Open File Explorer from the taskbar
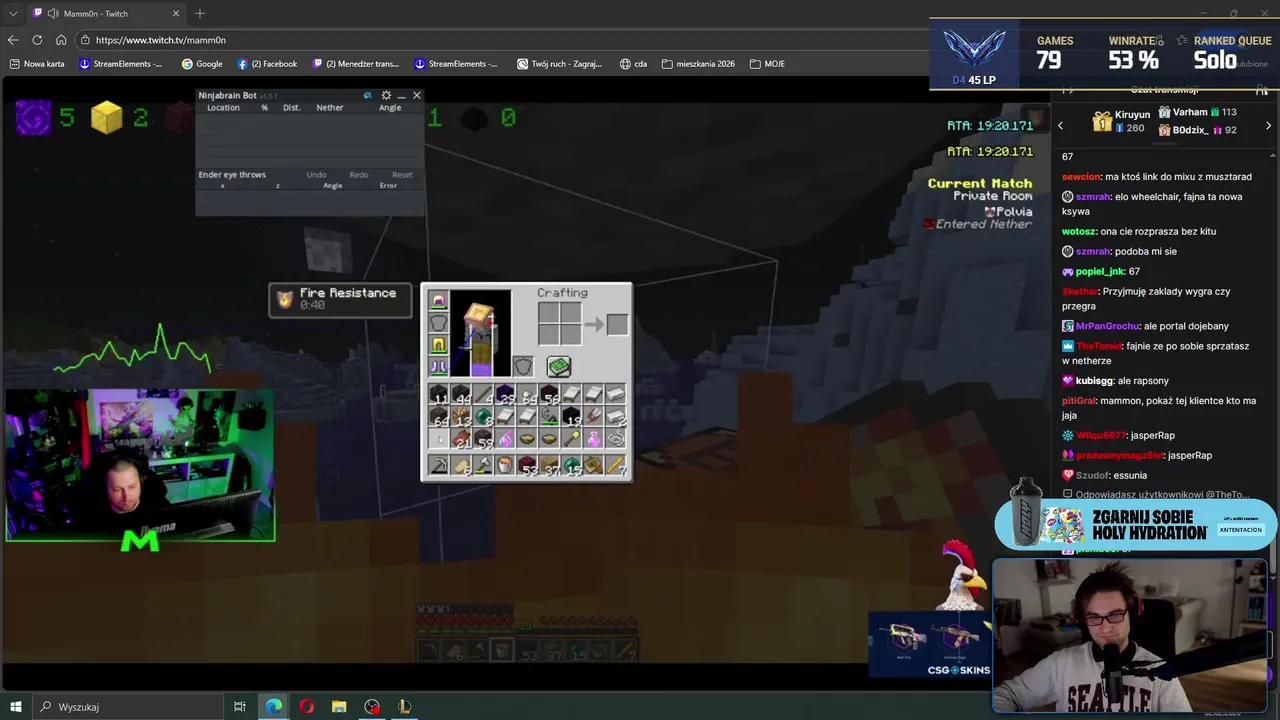The height and width of the screenshot is (720, 1280). [x=339, y=707]
